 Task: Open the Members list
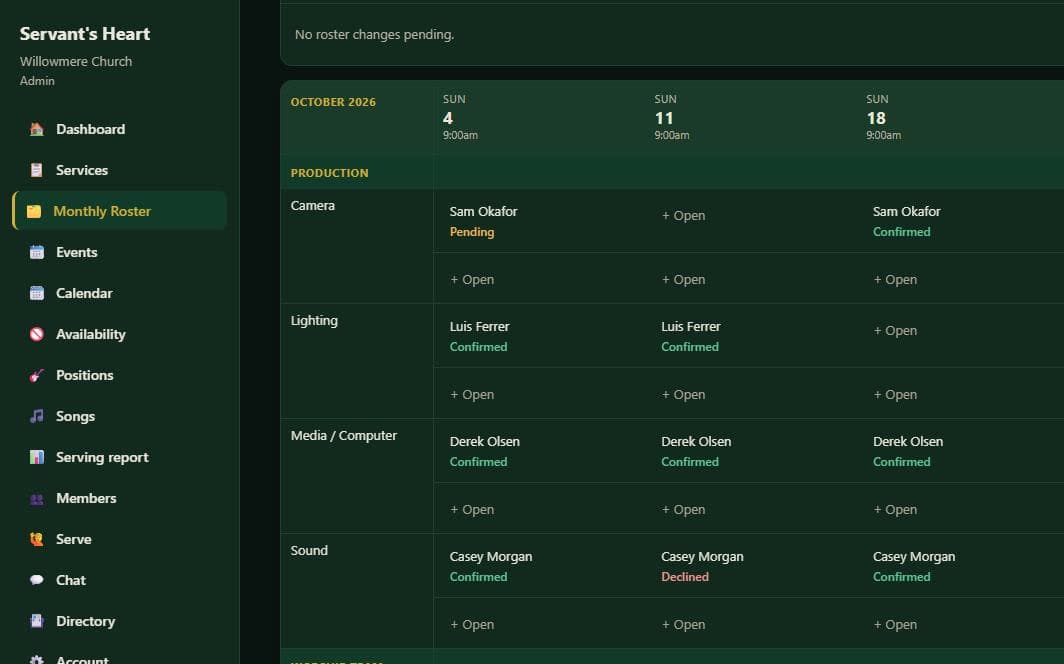tap(119, 499)
